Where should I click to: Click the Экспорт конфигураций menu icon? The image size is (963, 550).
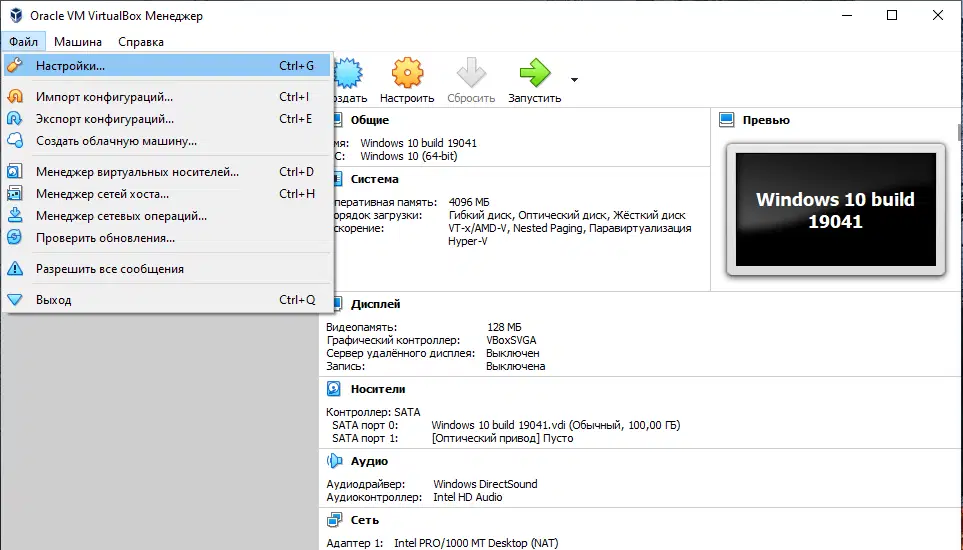click(x=15, y=118)
